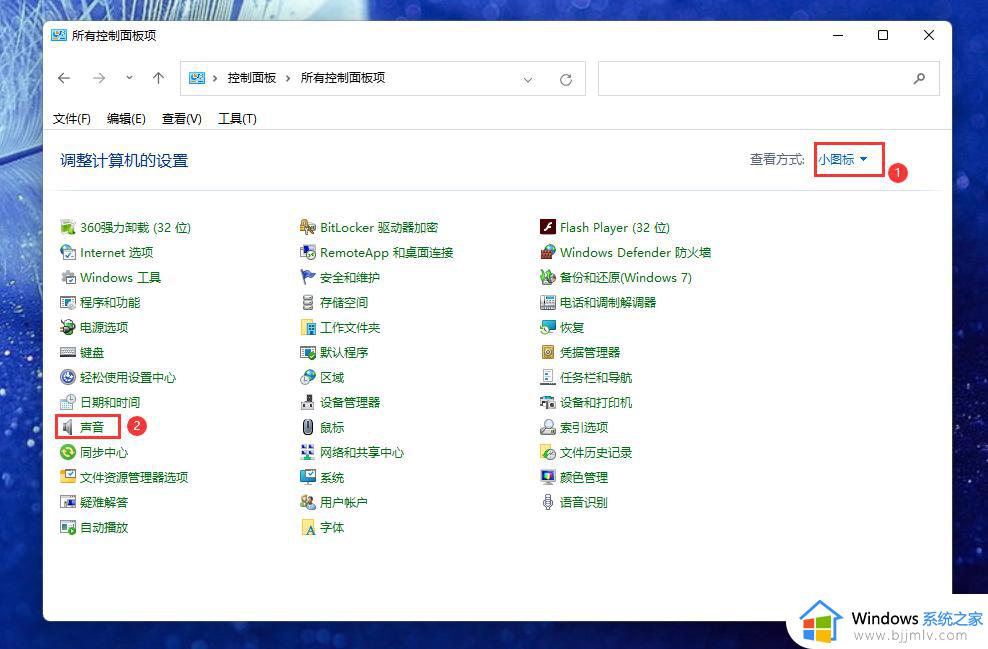The image size is (988, 649).
Task: Click the 恢复 recovery icon
Action: [x=548, y=328]
